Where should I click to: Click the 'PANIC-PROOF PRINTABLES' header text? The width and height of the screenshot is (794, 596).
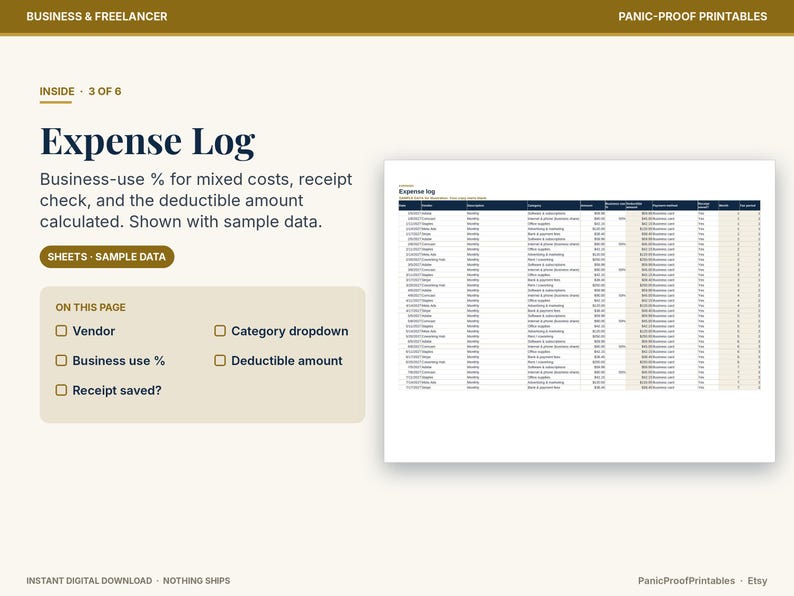coord(692,16)
